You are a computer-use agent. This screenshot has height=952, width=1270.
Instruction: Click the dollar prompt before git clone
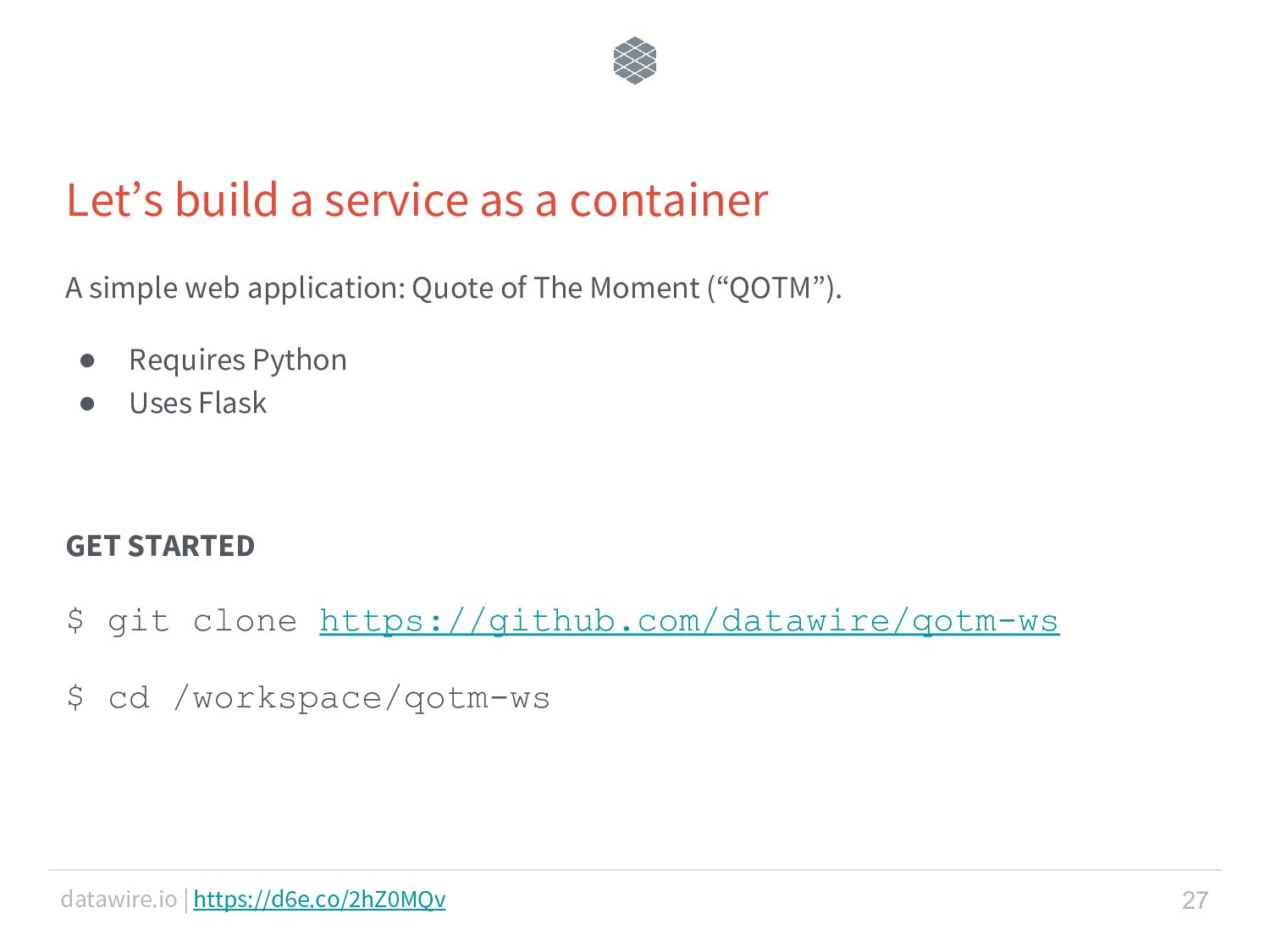75,621
